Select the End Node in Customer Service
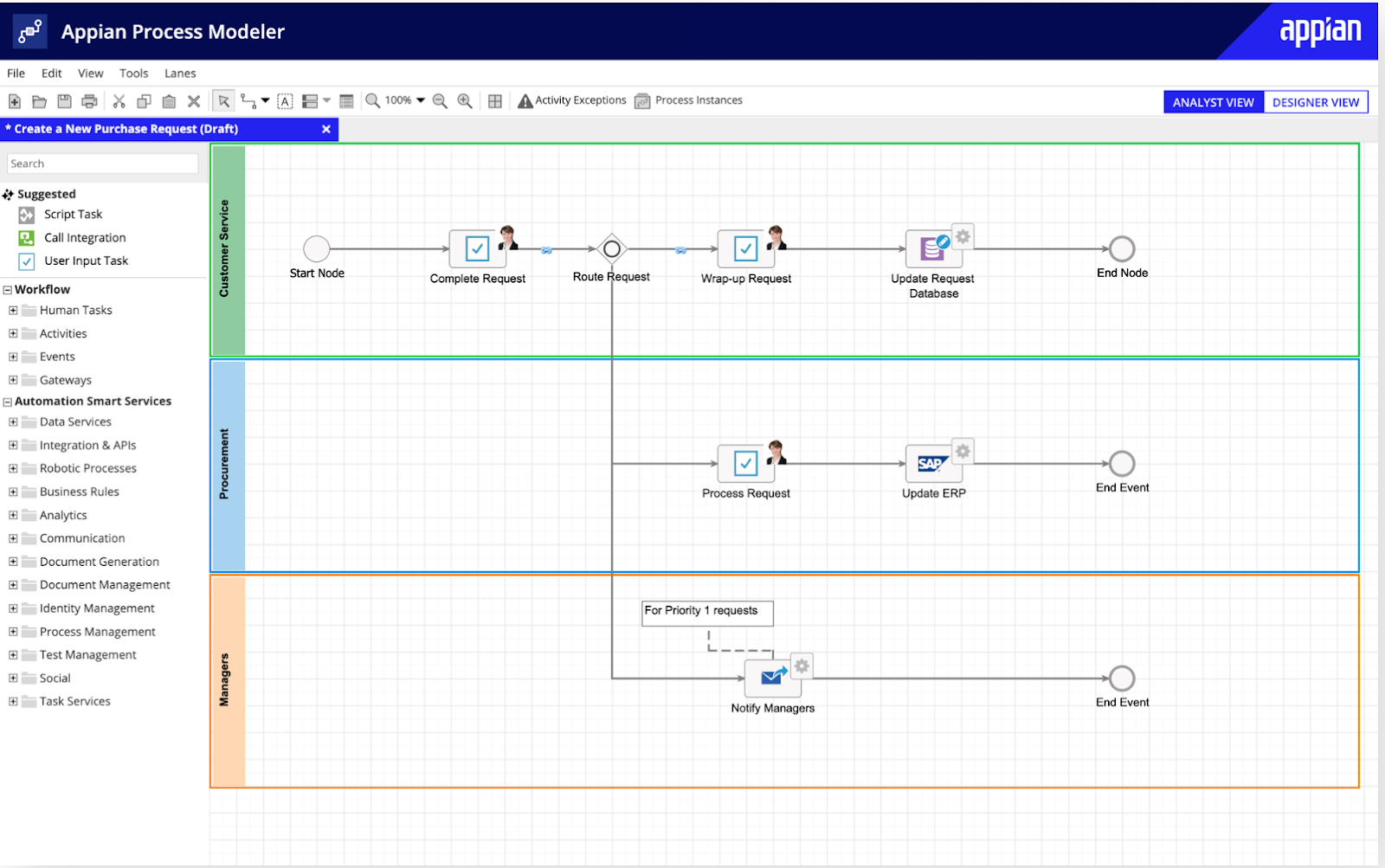This screenshot has height=868, width=1385. coord(1122,249)
